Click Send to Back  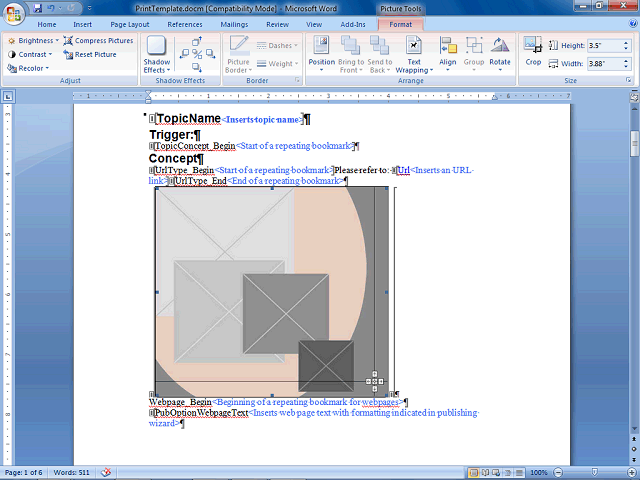click(380, 55)
